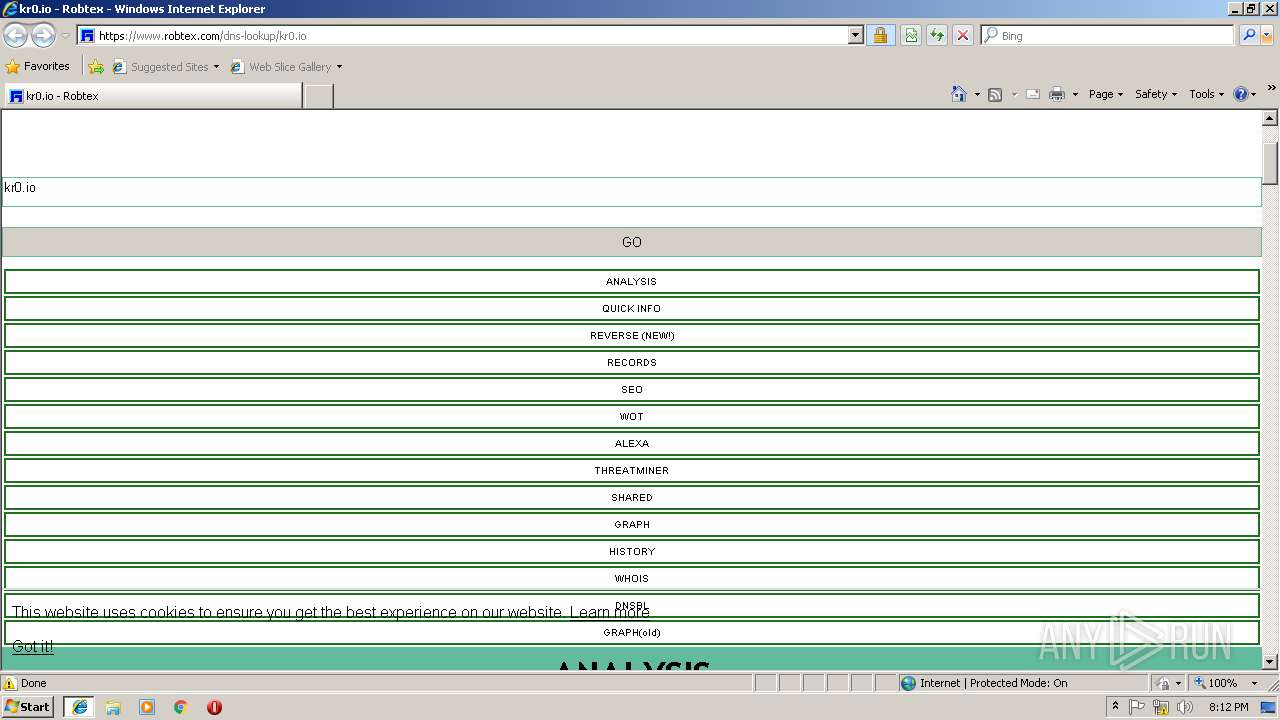Click the QUICK INFO navigation button

click(x=631, y=308)
